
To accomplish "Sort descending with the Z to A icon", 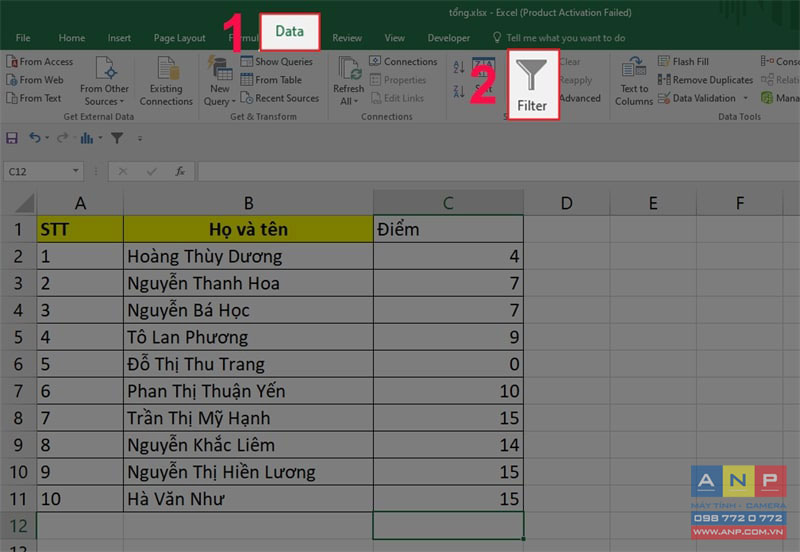I will click(x=459, y=91).
